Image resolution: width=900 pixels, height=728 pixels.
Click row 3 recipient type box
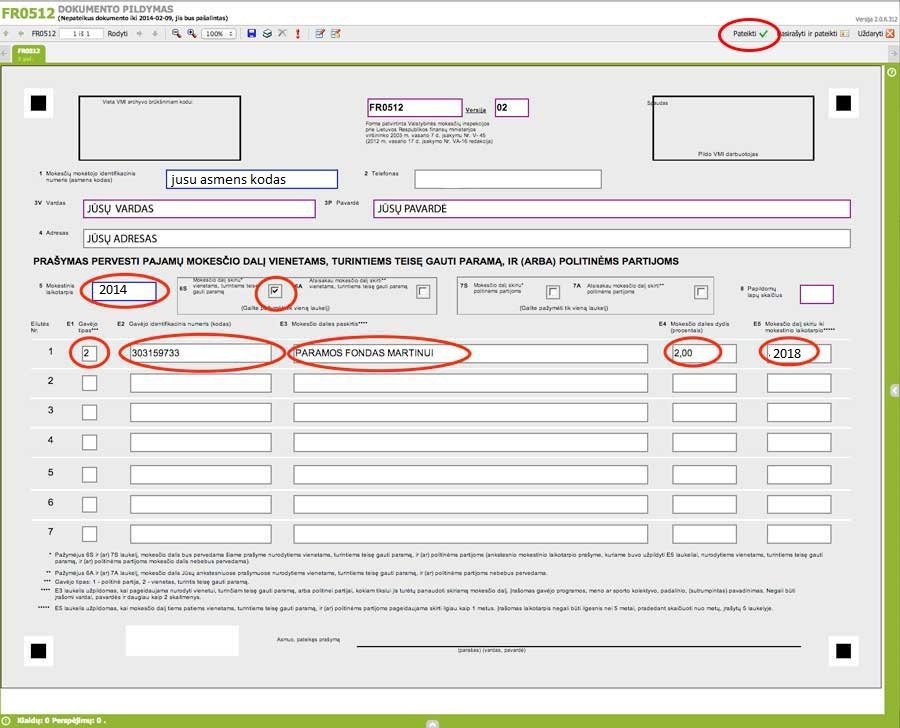[x=89, y=412]
